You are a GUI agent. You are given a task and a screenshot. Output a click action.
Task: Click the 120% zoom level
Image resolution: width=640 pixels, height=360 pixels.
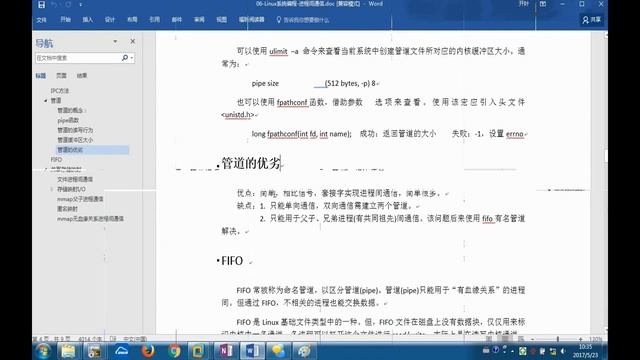596,339
